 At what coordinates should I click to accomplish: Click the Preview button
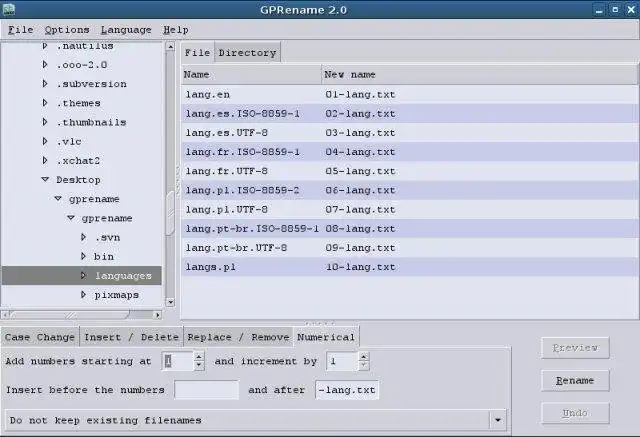(x=575, y=348)
